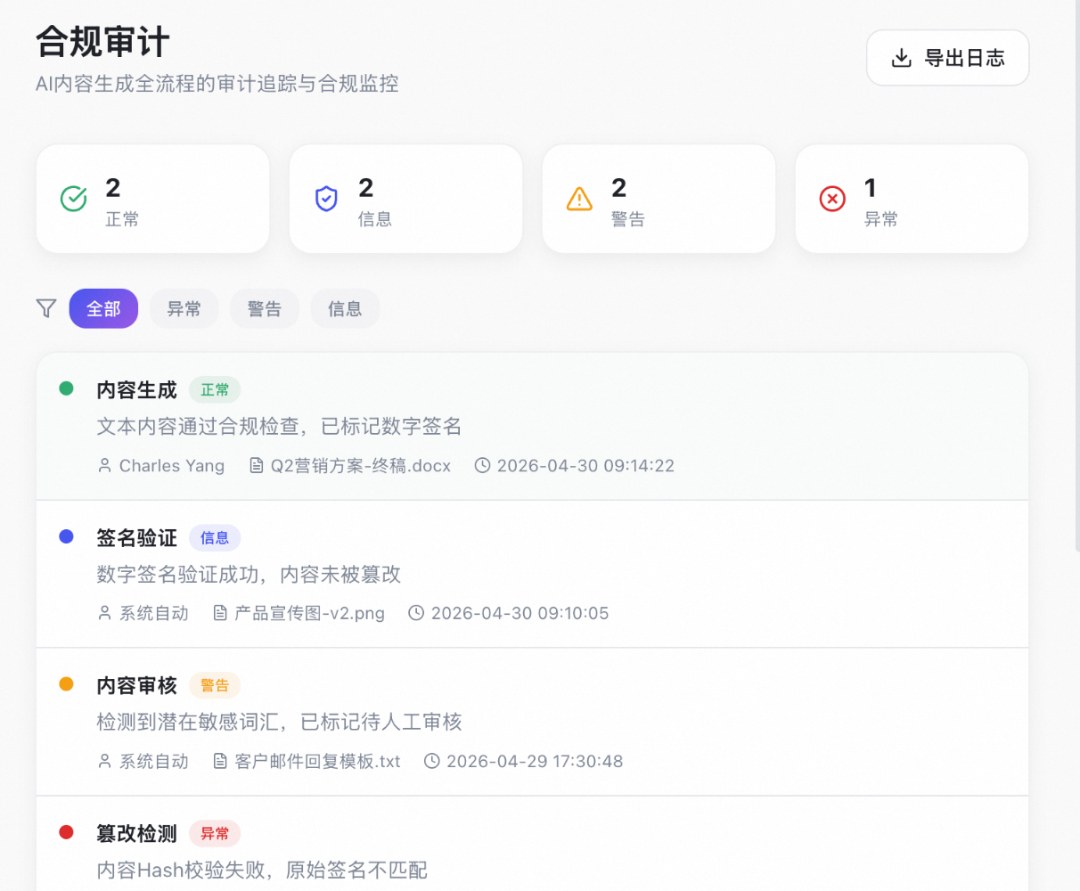This screenshot has width=1080, height=891.
Task: Click the 篡改检测 entry title
Action: tap(136, 834)
